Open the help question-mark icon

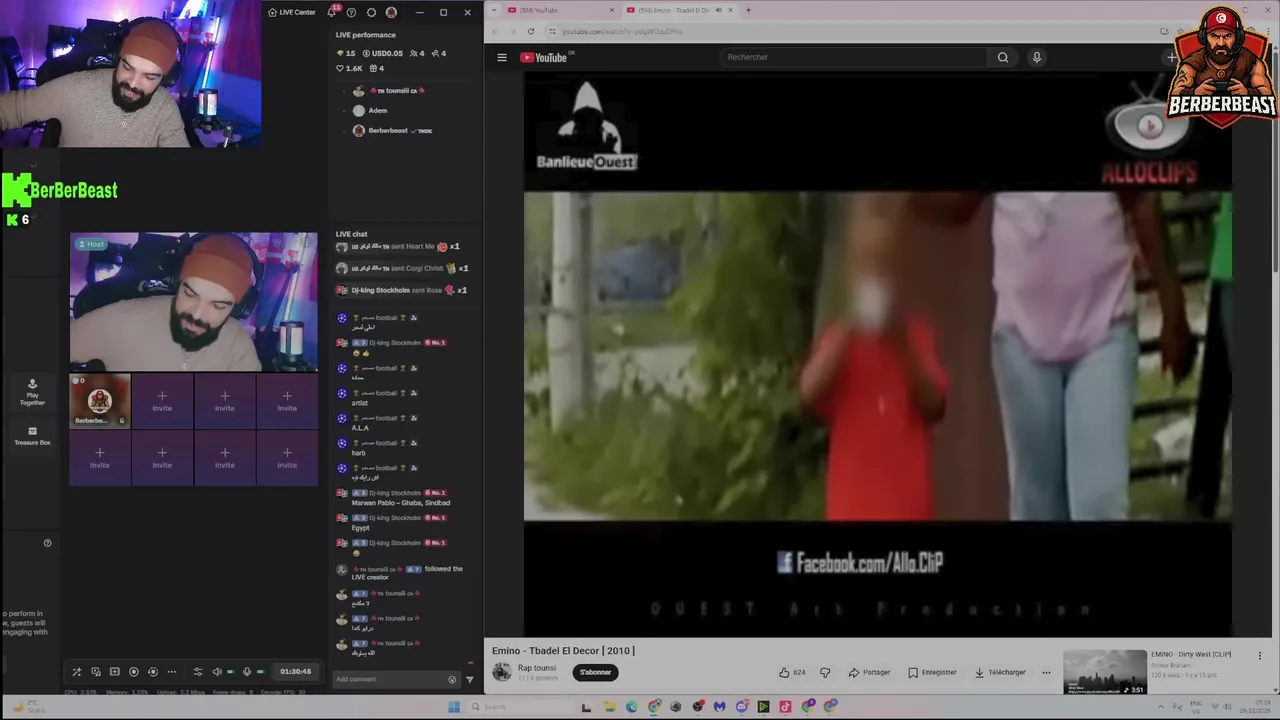351,12
